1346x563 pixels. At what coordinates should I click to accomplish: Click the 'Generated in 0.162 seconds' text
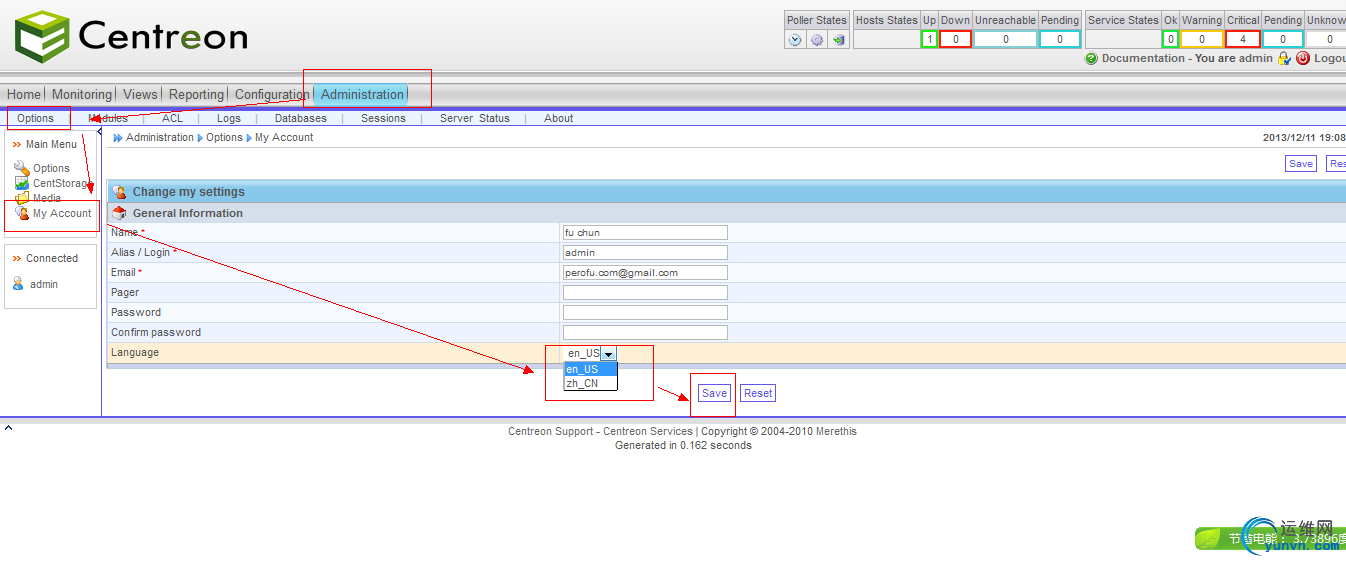683,446
